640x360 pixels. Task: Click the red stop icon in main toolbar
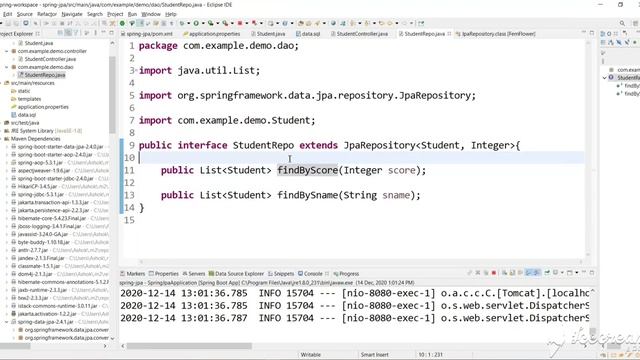(240, 23)
